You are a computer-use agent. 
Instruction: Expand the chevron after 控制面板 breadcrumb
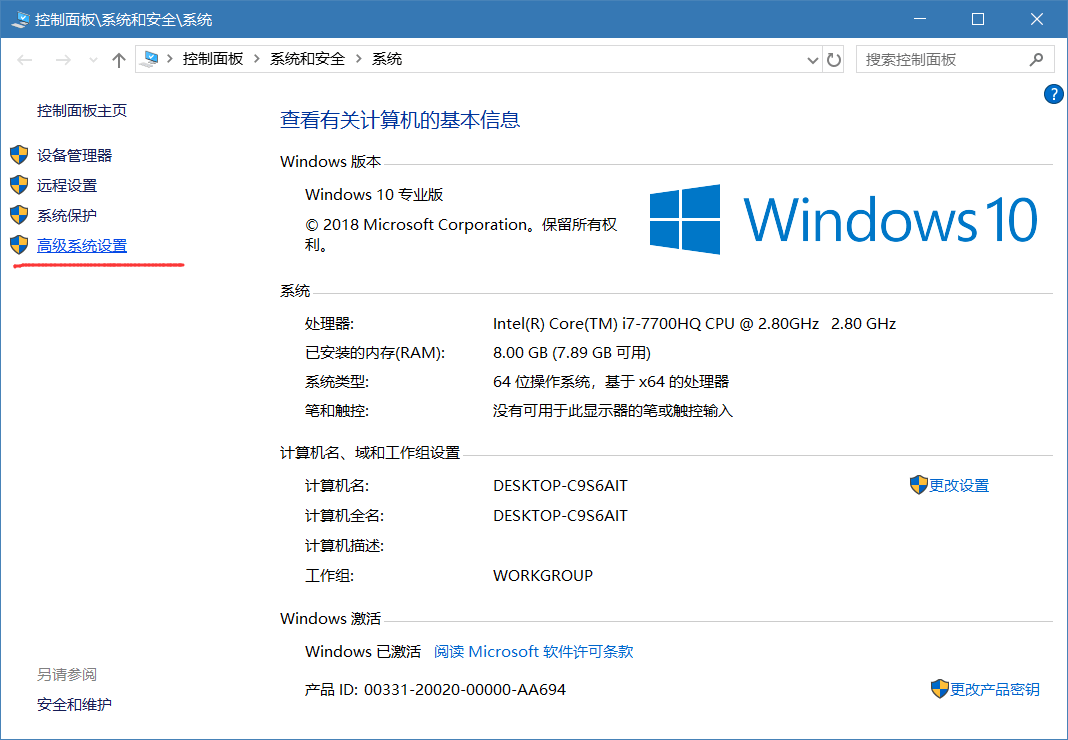(x=257, y=59)
